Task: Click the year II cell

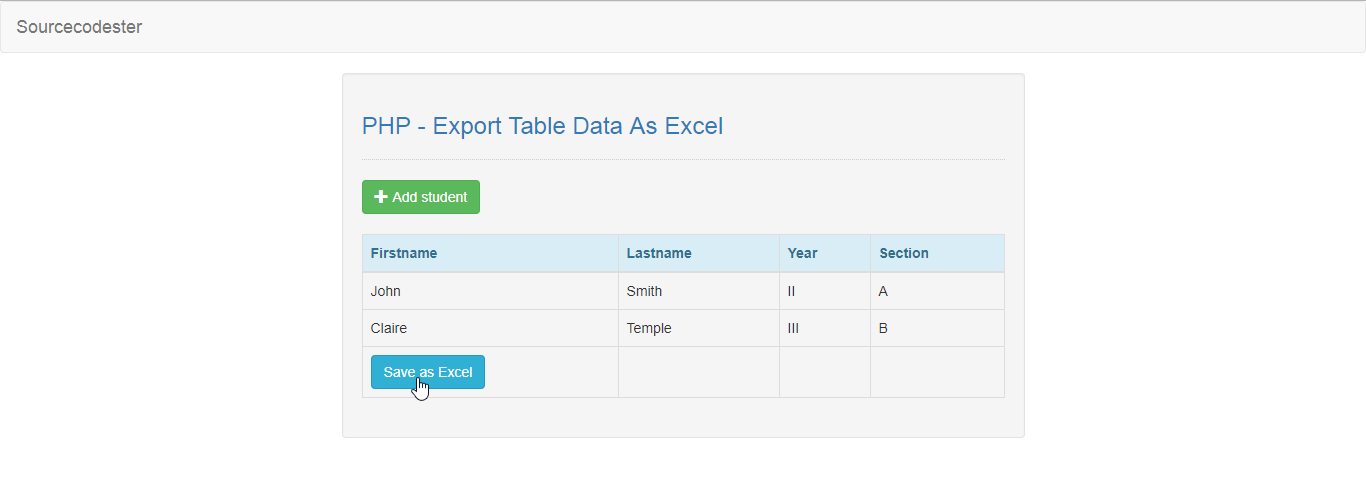Action: tap(825, 291)
